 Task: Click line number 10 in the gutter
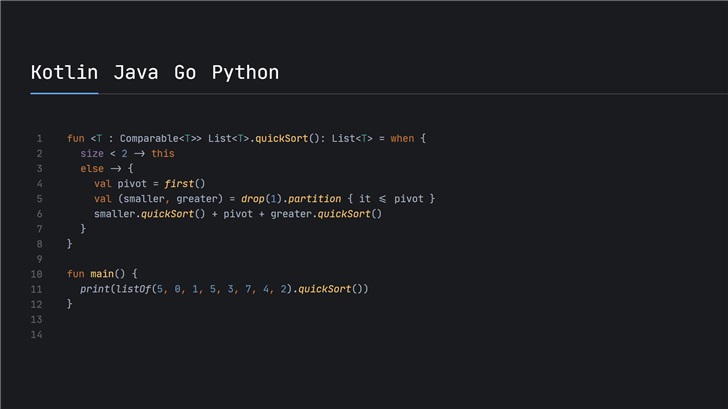pyautogui.click(x=37, y=274)
